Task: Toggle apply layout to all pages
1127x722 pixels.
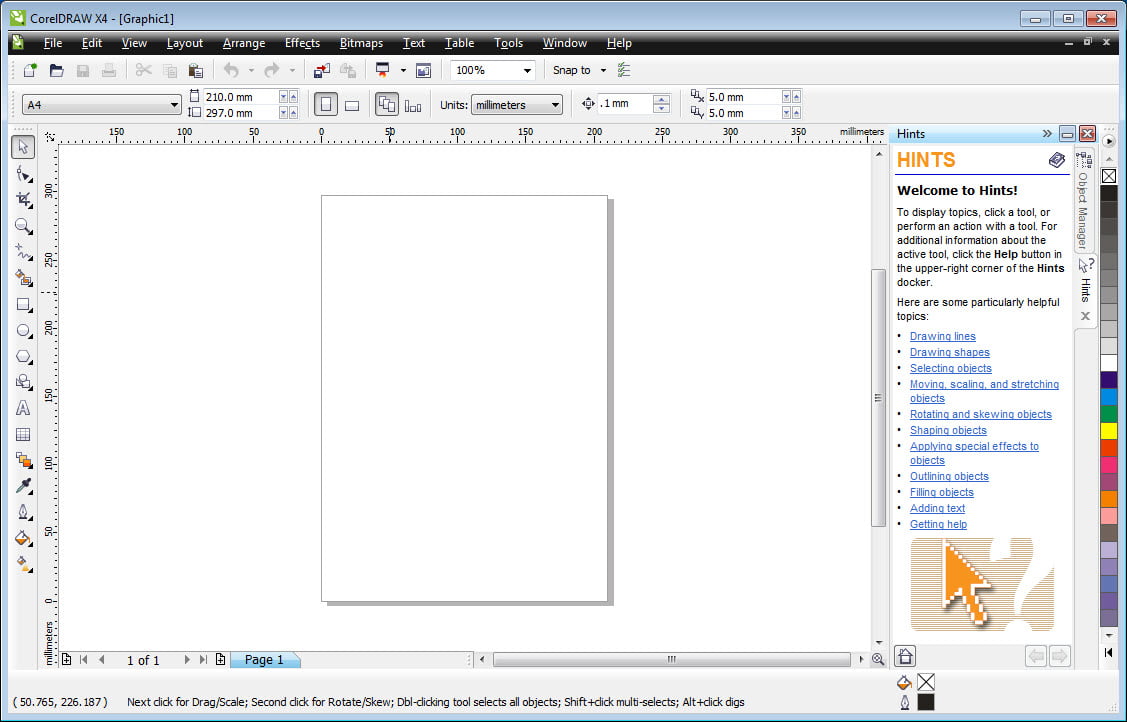Action: [387, 105]
